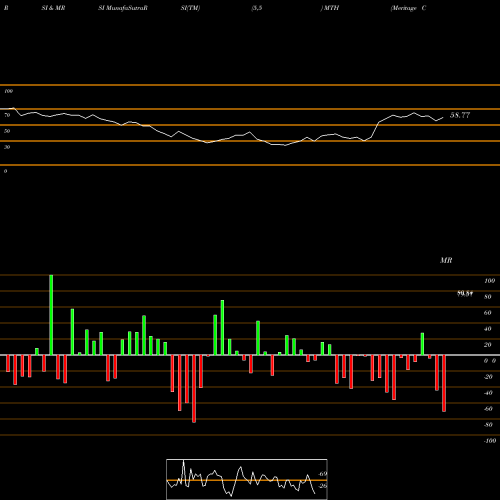This screenshot has width=500, height=500.
Task: Click the 80 label on MR axis
Action: click(488, 297)
